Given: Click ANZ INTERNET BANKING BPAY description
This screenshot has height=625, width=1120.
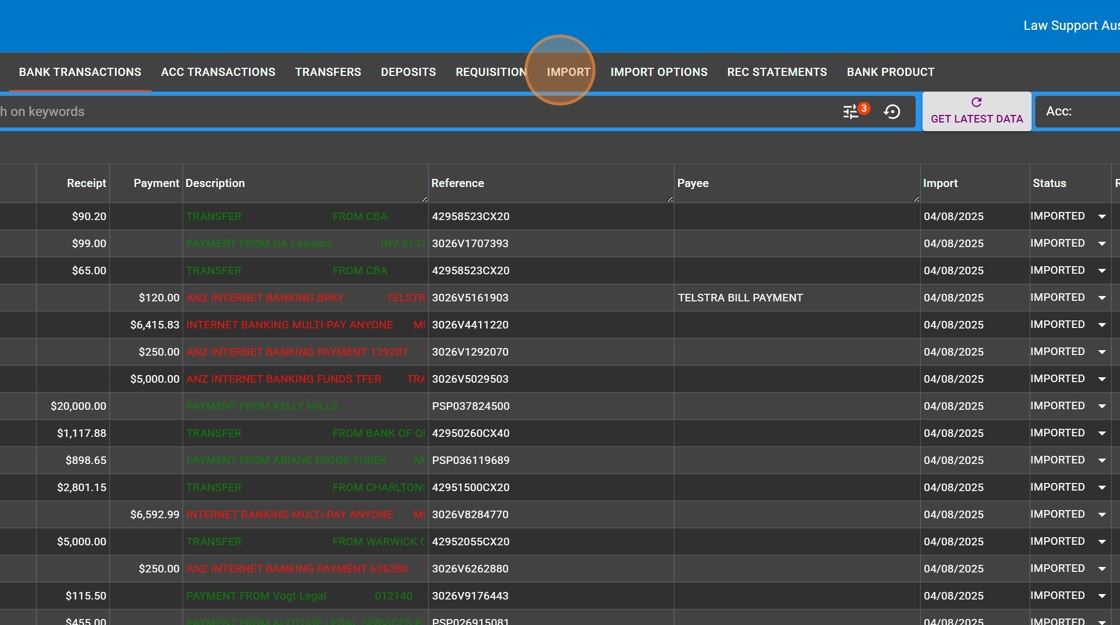Looking at the screenshot, I should tap(264, 298).
